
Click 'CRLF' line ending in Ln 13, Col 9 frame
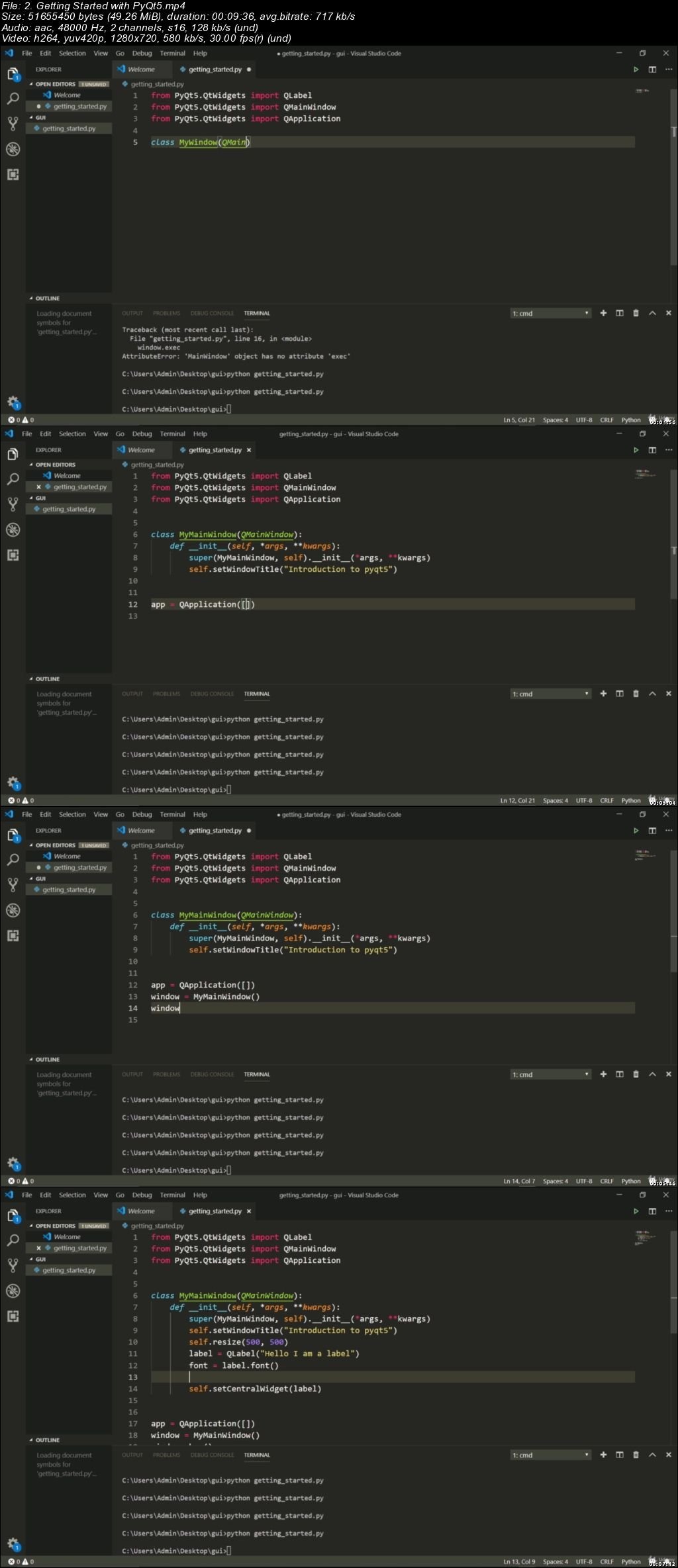(x=606, y=1562)
